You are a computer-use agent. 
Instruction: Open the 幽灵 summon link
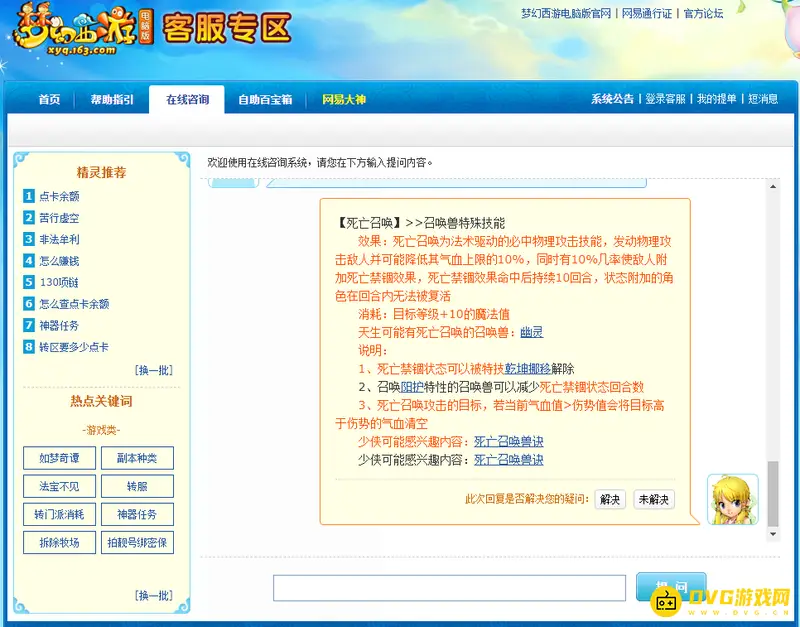pos(532,333)
